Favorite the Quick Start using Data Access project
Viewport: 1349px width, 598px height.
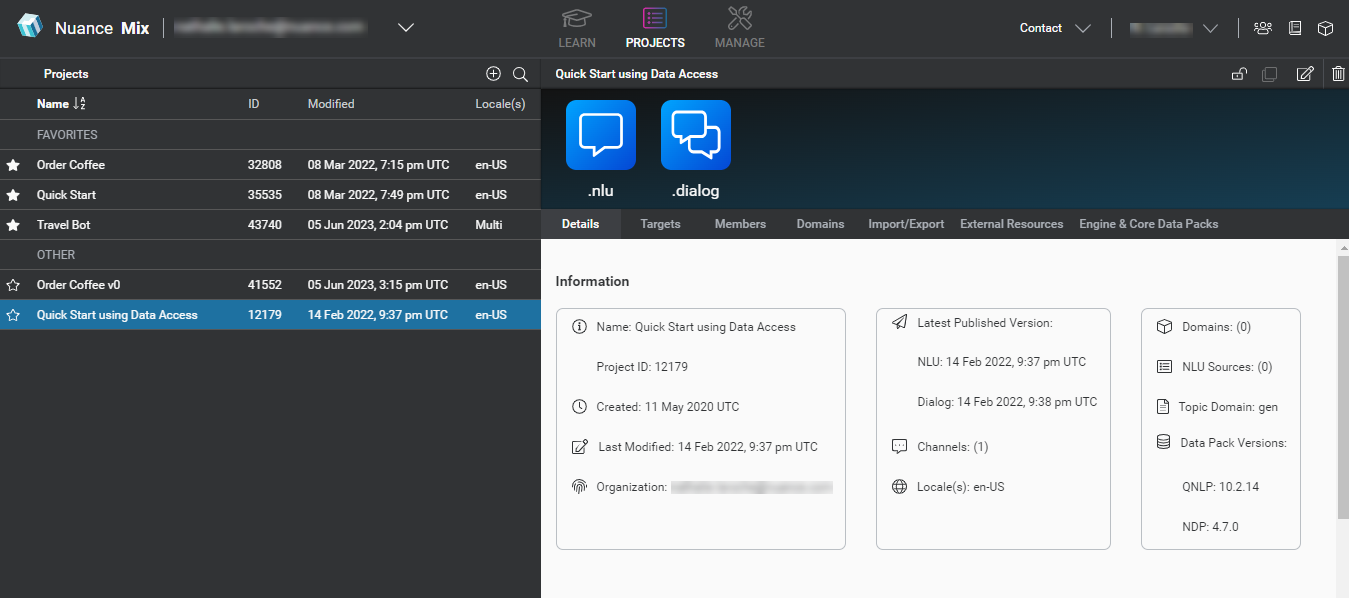[x=13, y=314]
